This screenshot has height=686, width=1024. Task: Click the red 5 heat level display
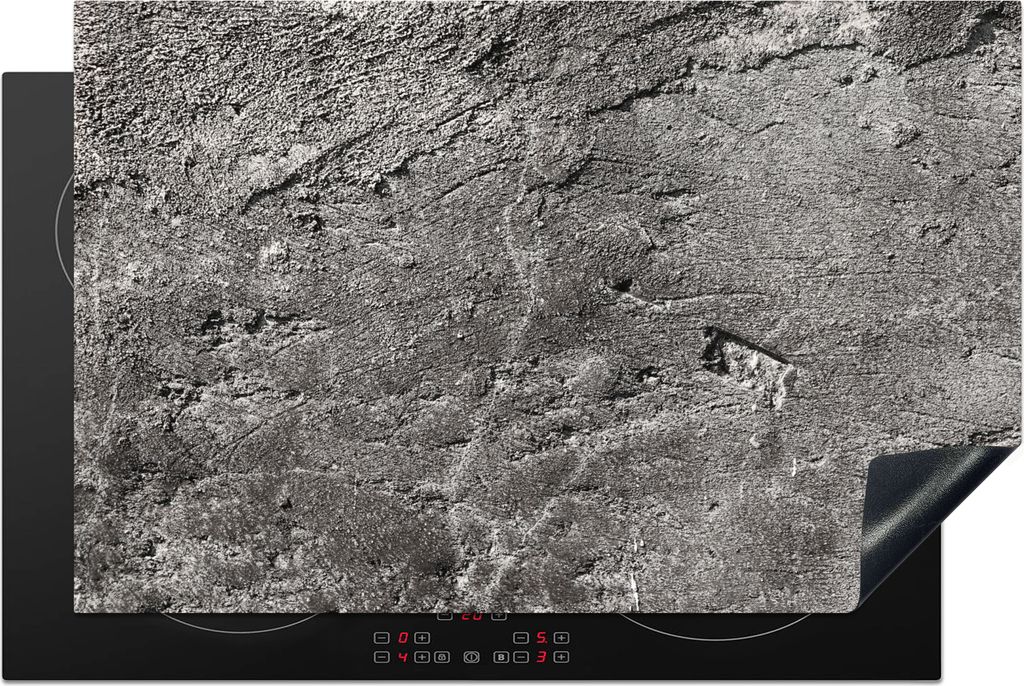coord(541,638)
